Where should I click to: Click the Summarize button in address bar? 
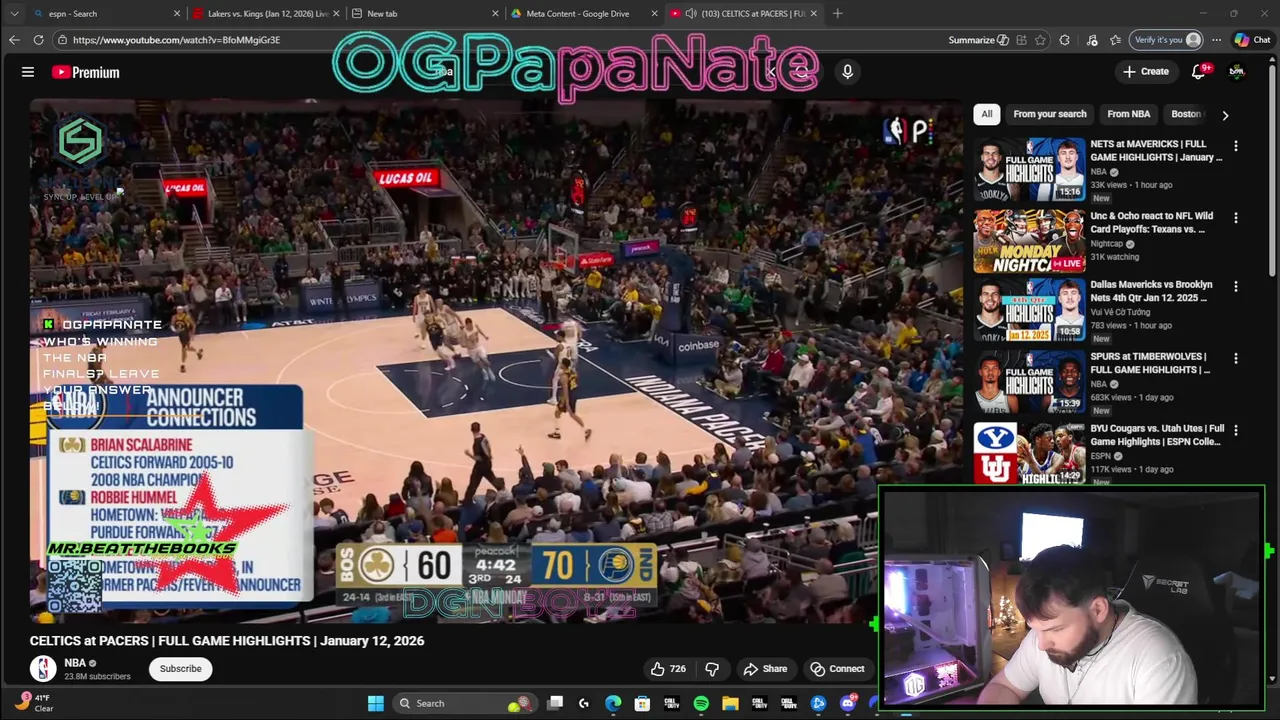[x=978, y=40]
